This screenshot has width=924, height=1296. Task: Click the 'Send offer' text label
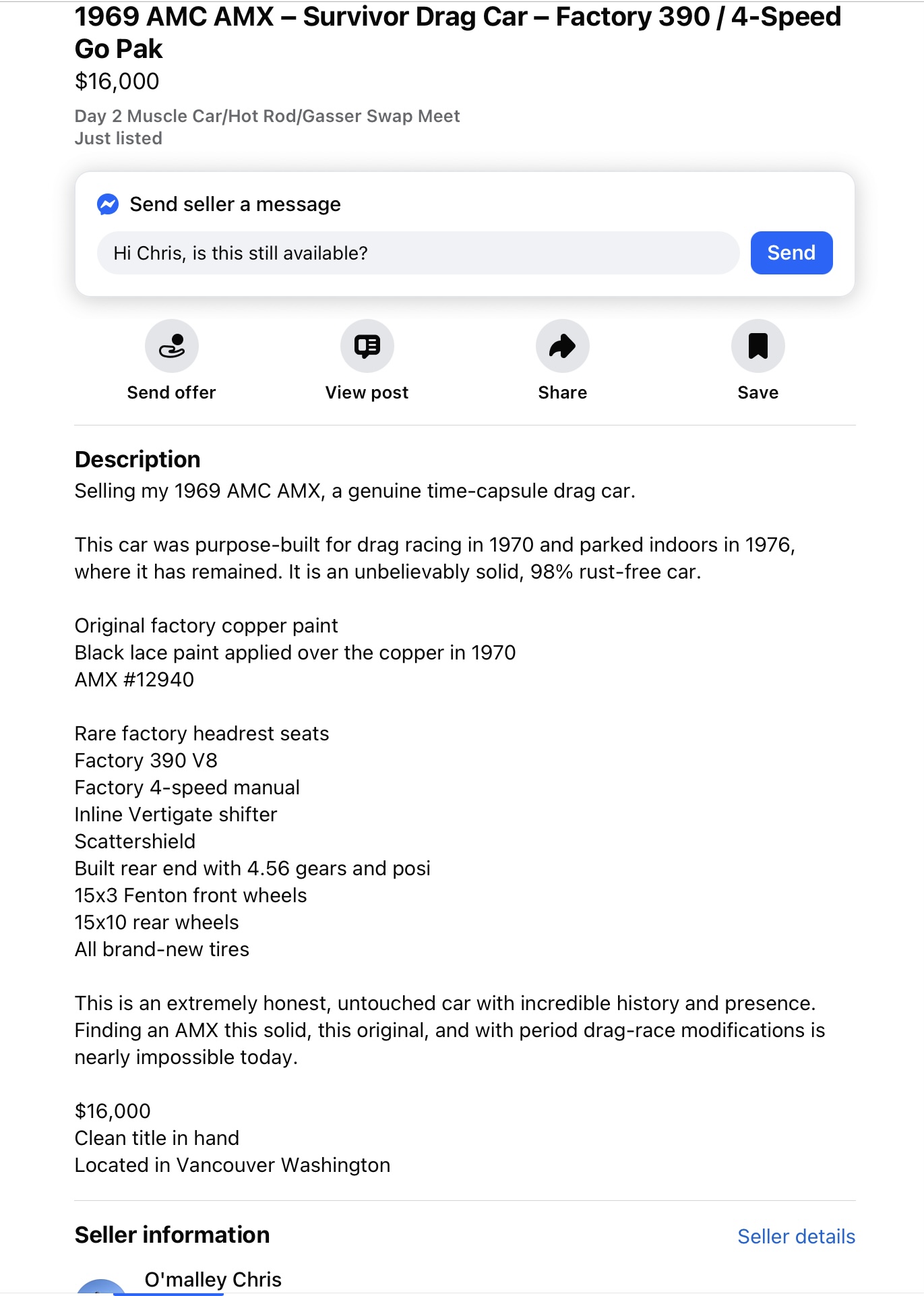pos(172,392)
